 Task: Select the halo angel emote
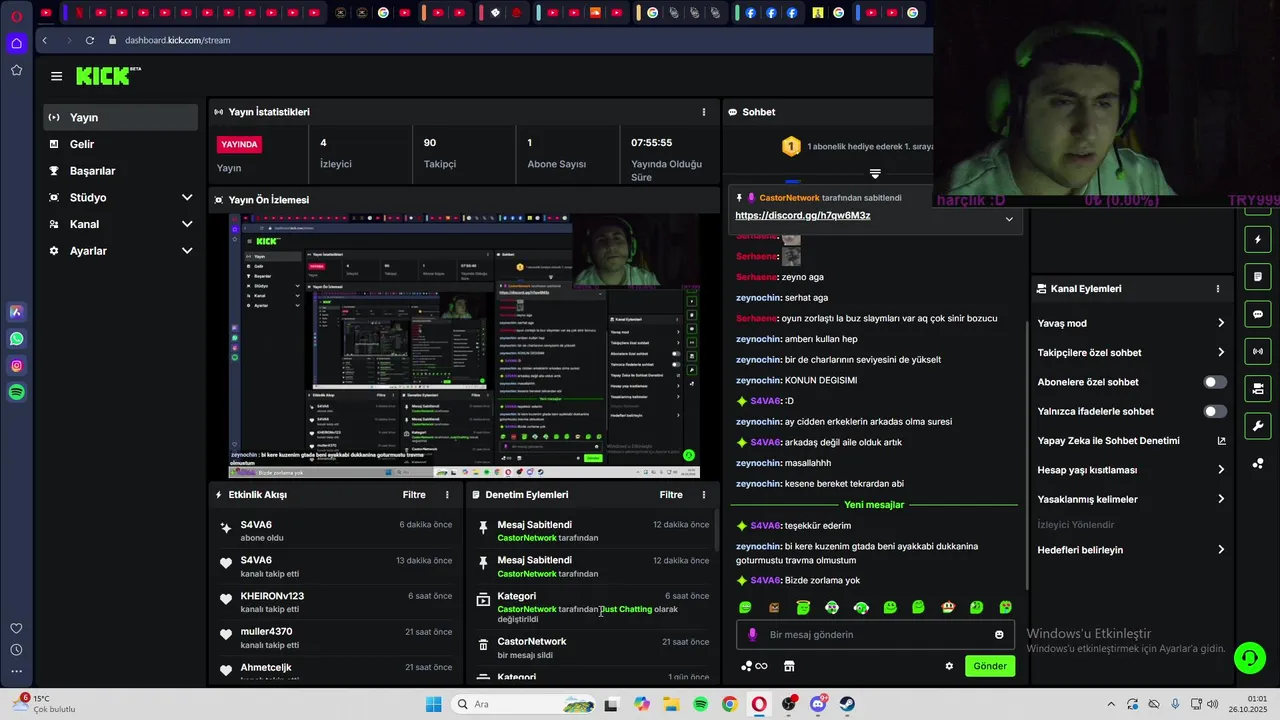click(x=803, y=607)
